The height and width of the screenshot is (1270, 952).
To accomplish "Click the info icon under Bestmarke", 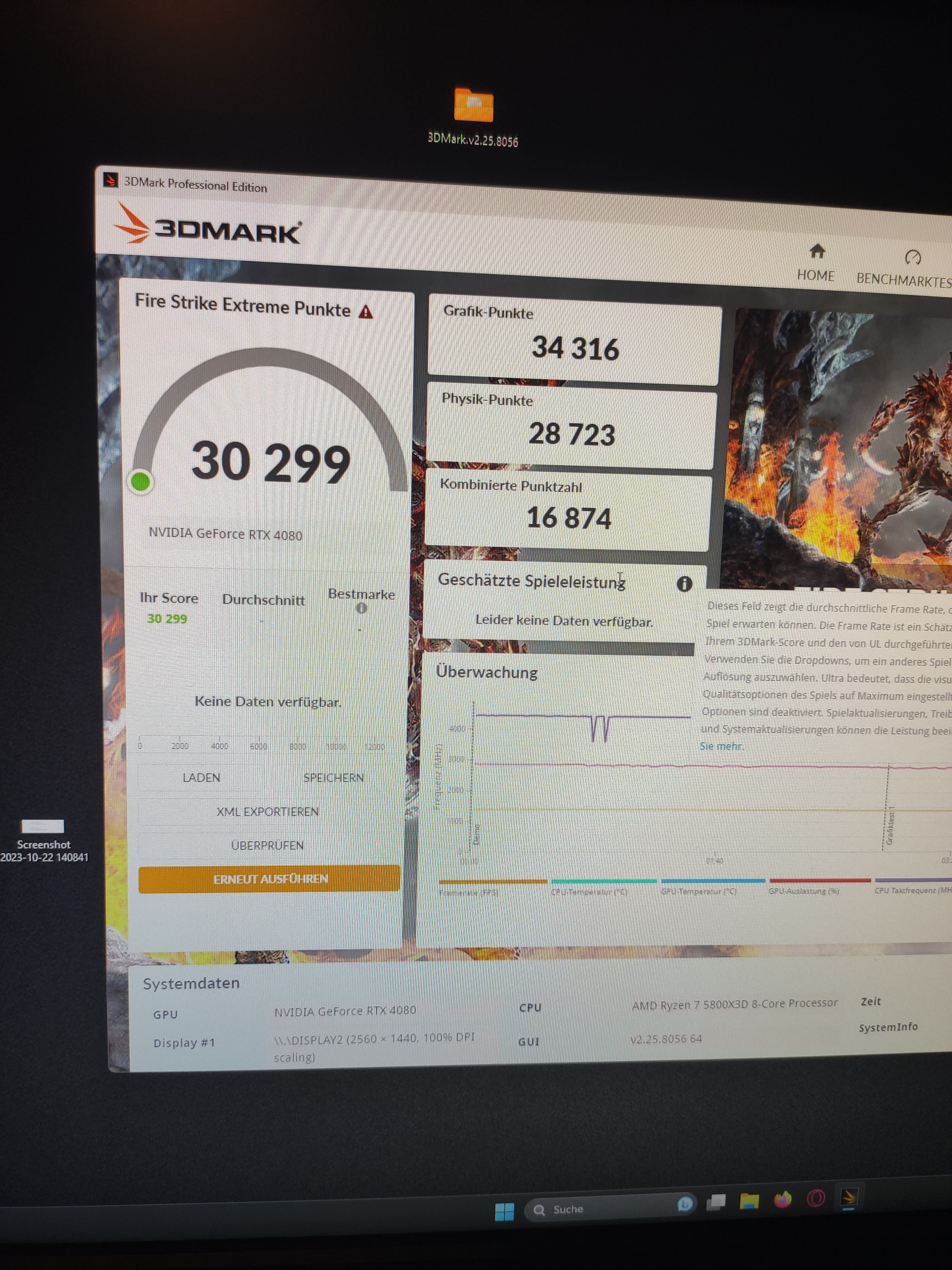I will point(361,608).
